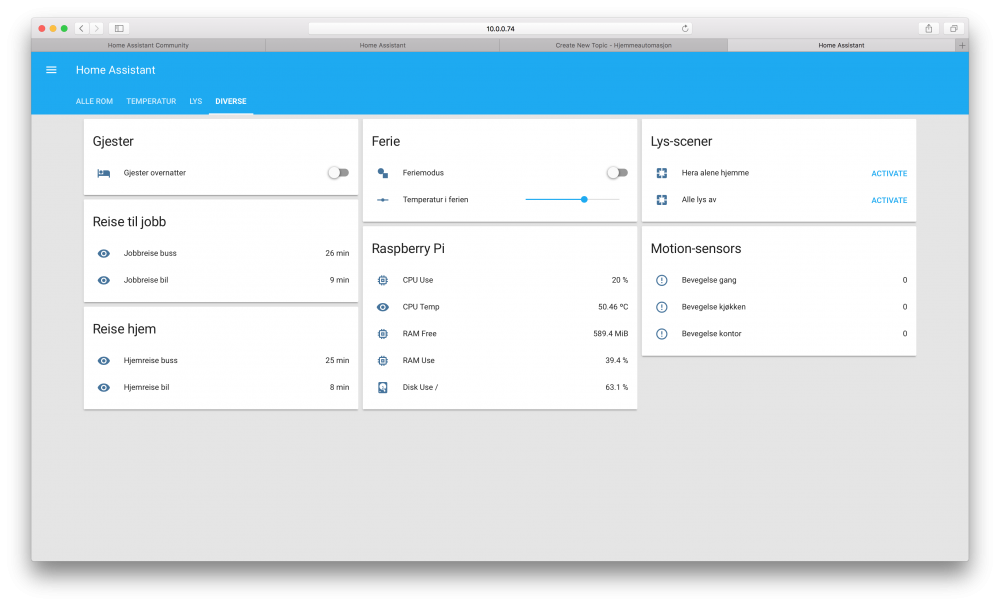Viewport: 1000px width, 606px height.
Task: Open the ALLE ROM tab
Action: click(94, 101)
